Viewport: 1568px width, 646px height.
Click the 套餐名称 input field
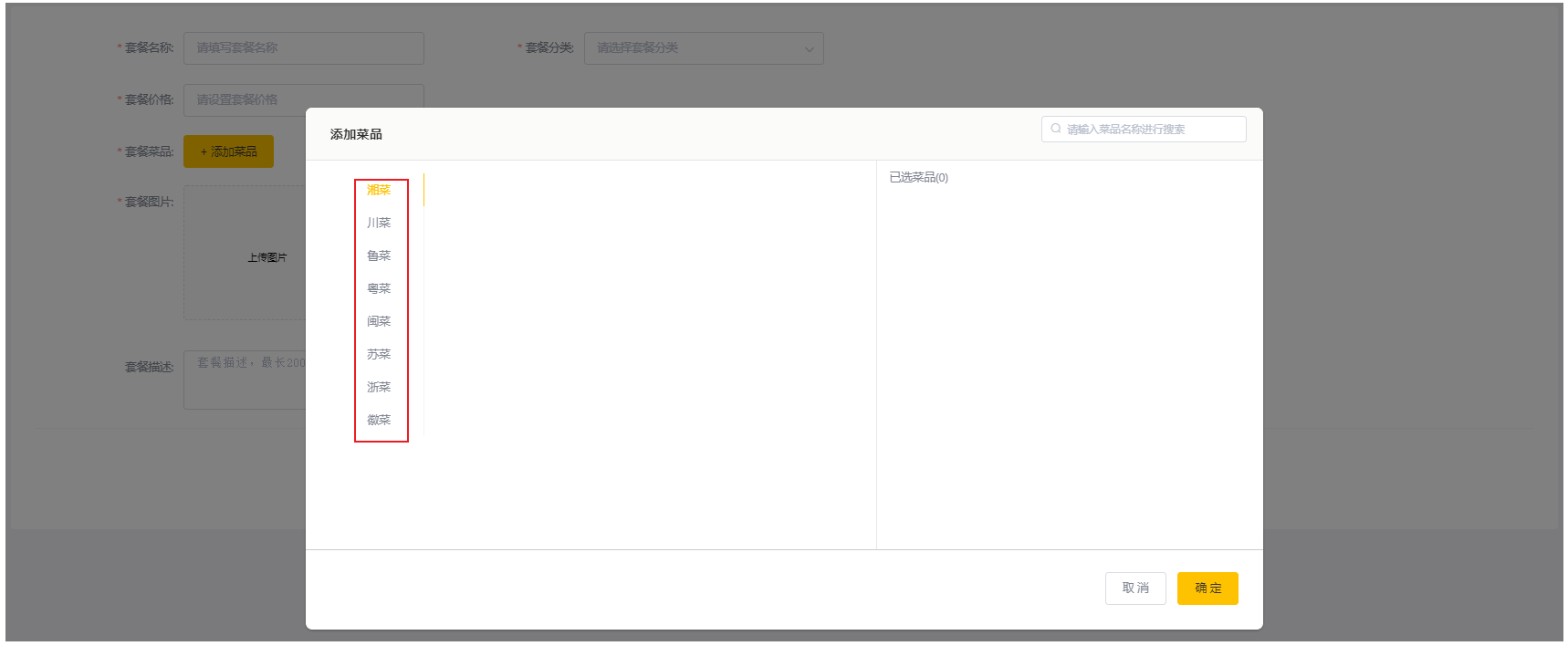[303, 48]
